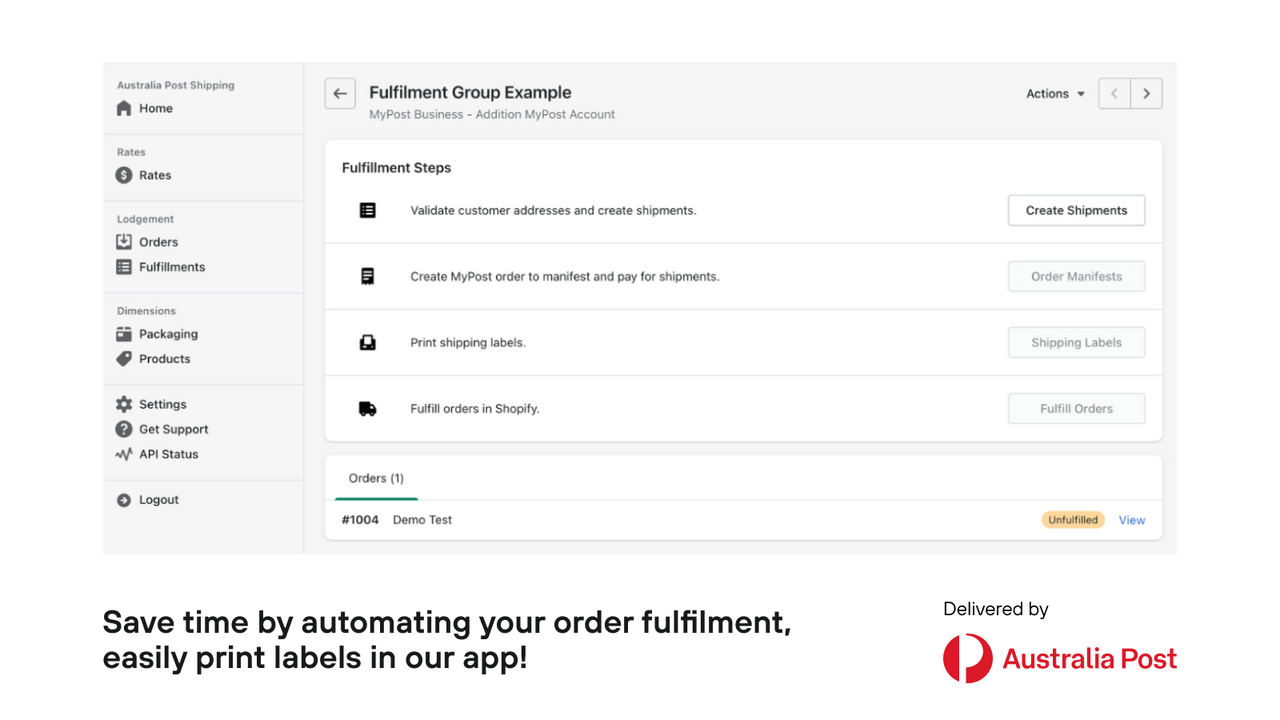Screen dimensions: 1280x720
Task: Check API Status
Action: [x=124, y=454]
